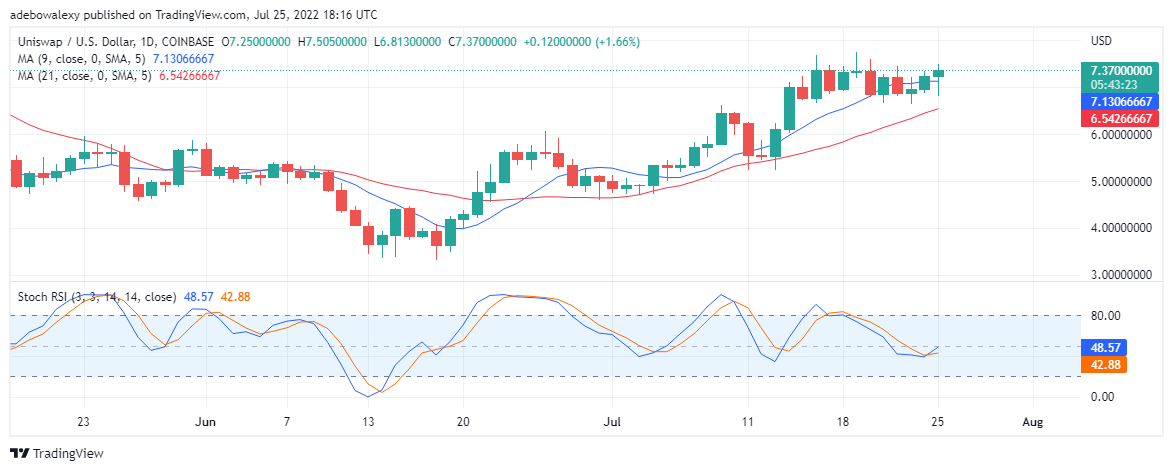The width and height of the screenshot is (1173, 471).
Task: Click the orange 42.88 Stoch axis label
Action: (x=1104, y=364)
